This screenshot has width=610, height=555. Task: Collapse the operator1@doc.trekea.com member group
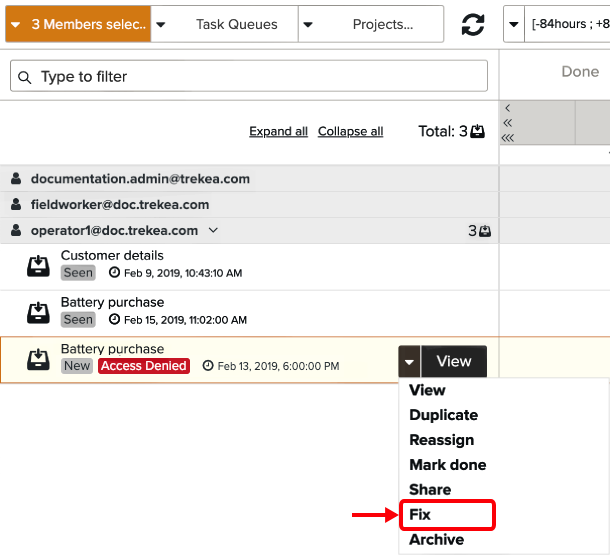212,231
